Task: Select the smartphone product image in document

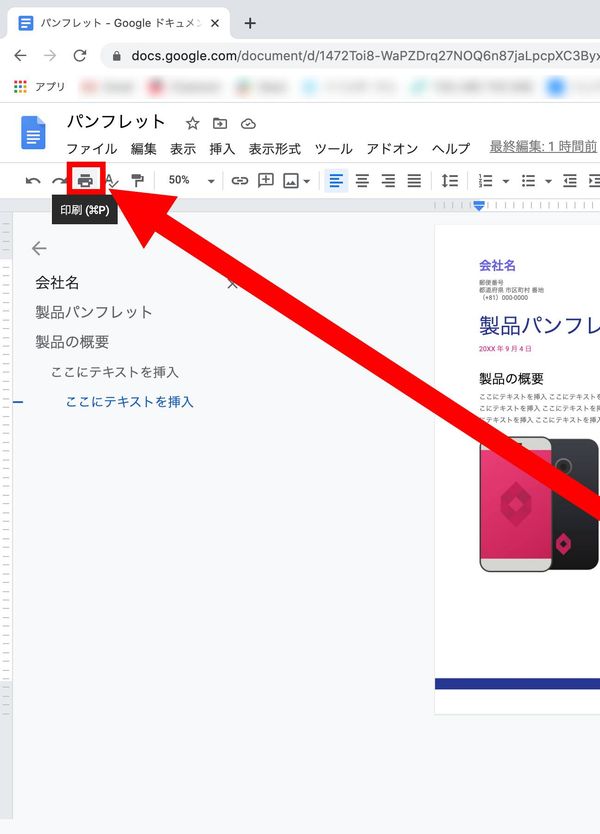Action: click(x=539, y=504)
